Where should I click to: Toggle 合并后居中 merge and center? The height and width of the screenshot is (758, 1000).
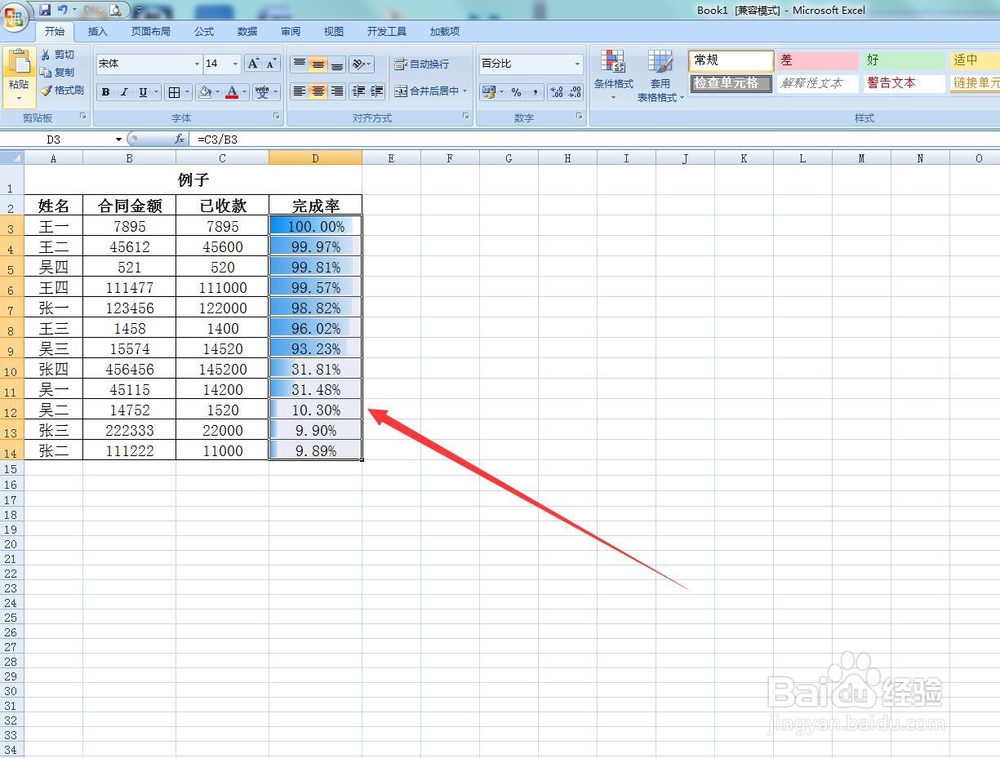coord(427,91)
